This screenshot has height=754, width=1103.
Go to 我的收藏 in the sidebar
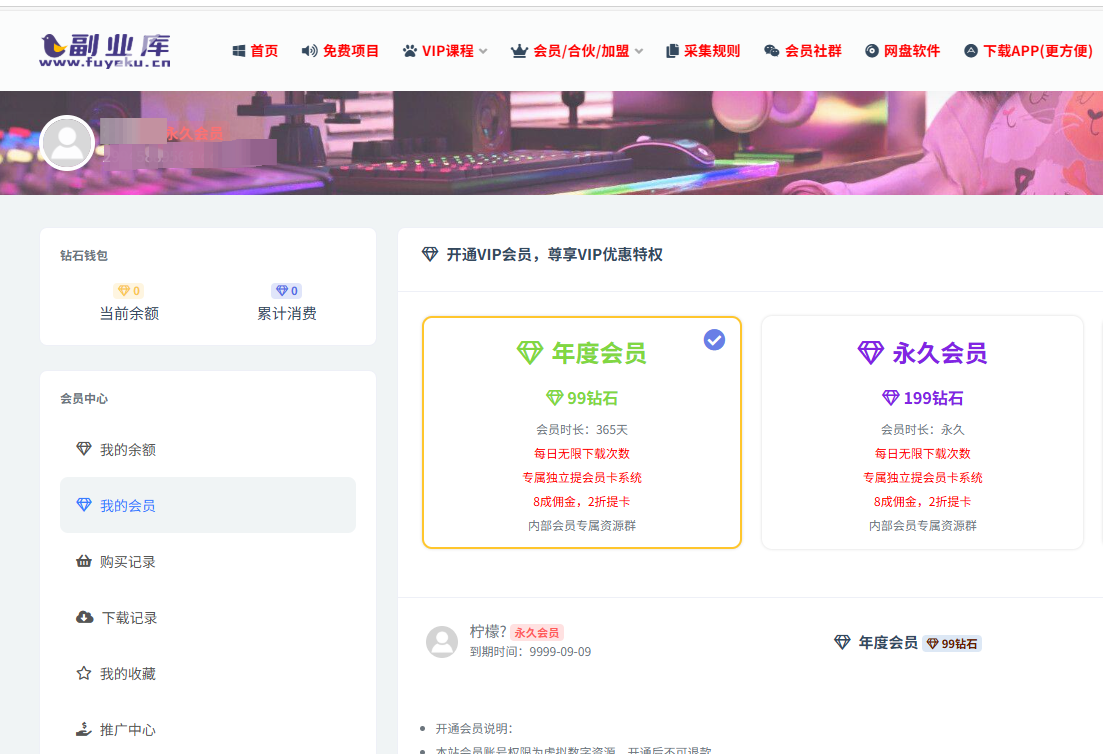coord(208,673)
